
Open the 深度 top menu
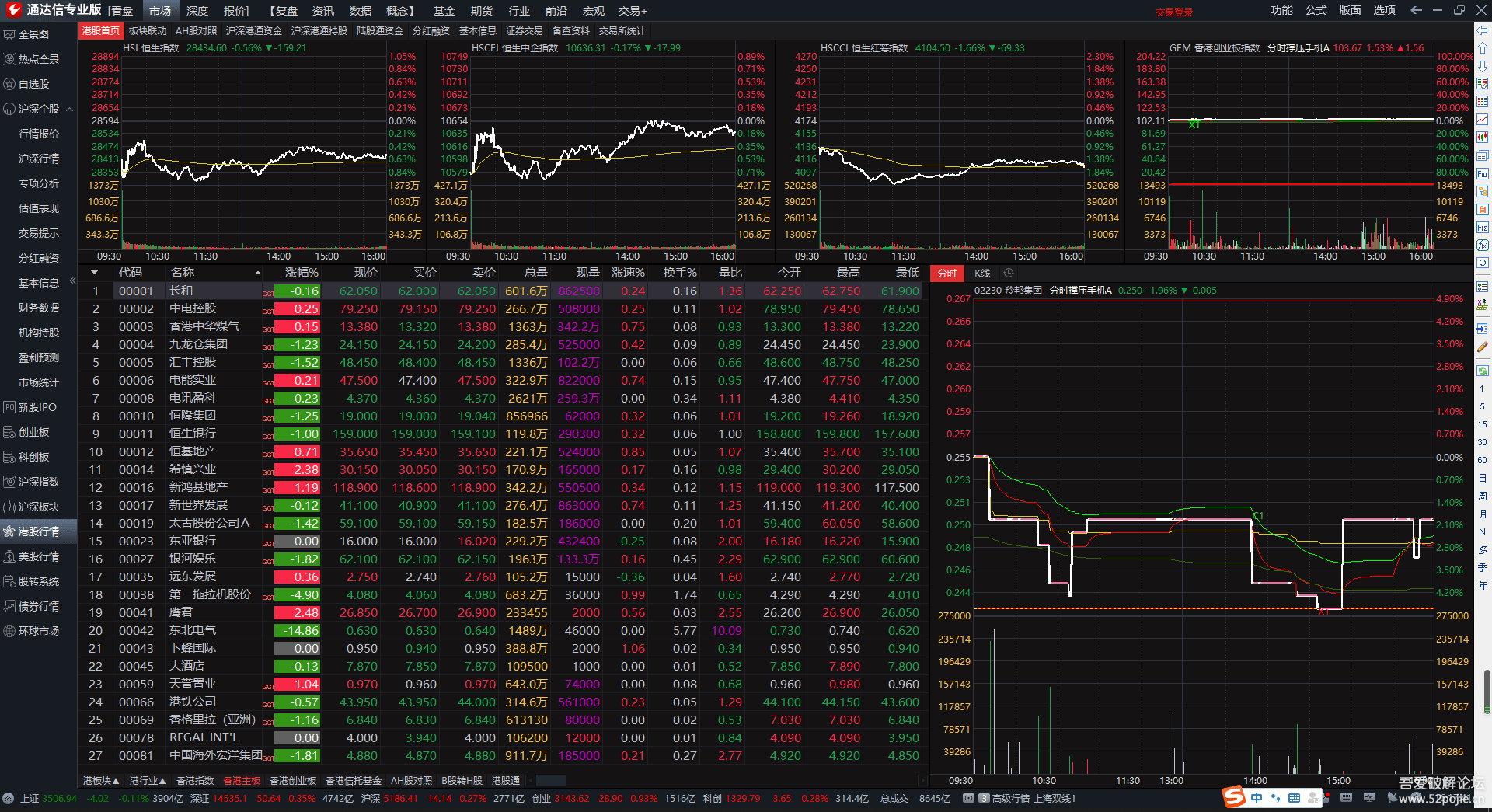coord(197,10)
